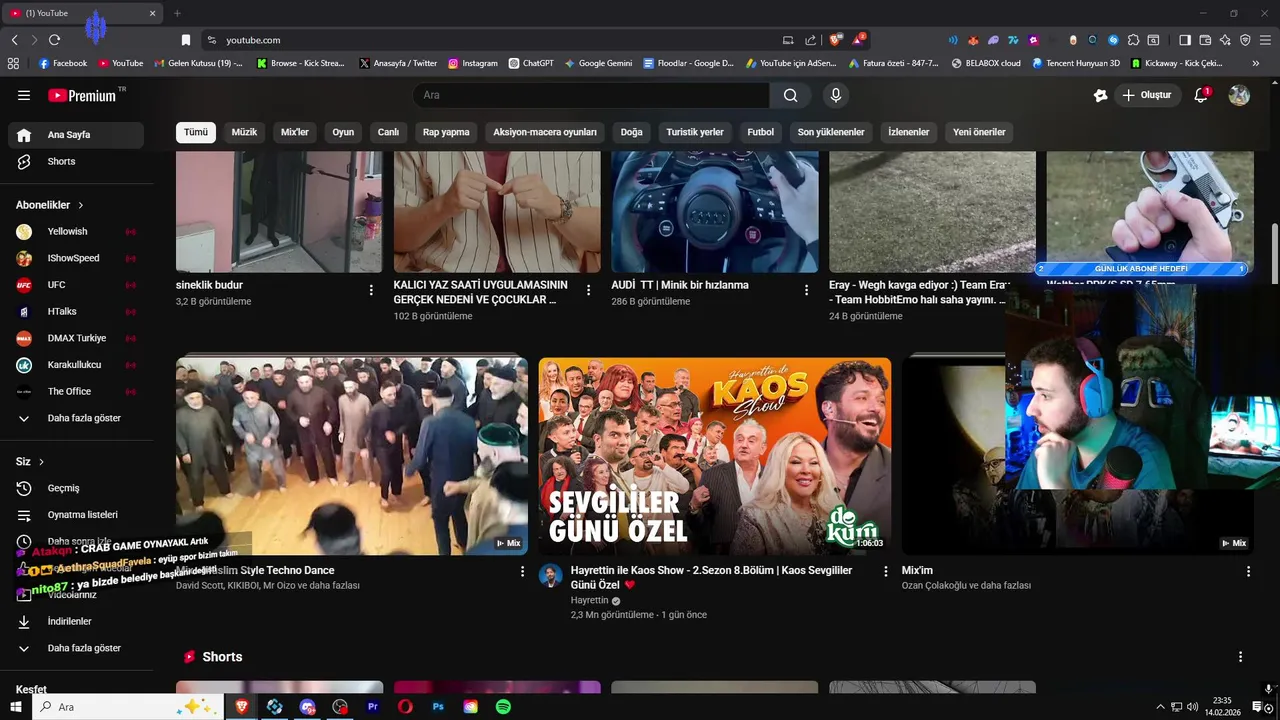This screenshot has width=1280, height=720.
Task: Open the YouTube guide hamburger menu
Action: pyautogui.click(x=24, y=95)
